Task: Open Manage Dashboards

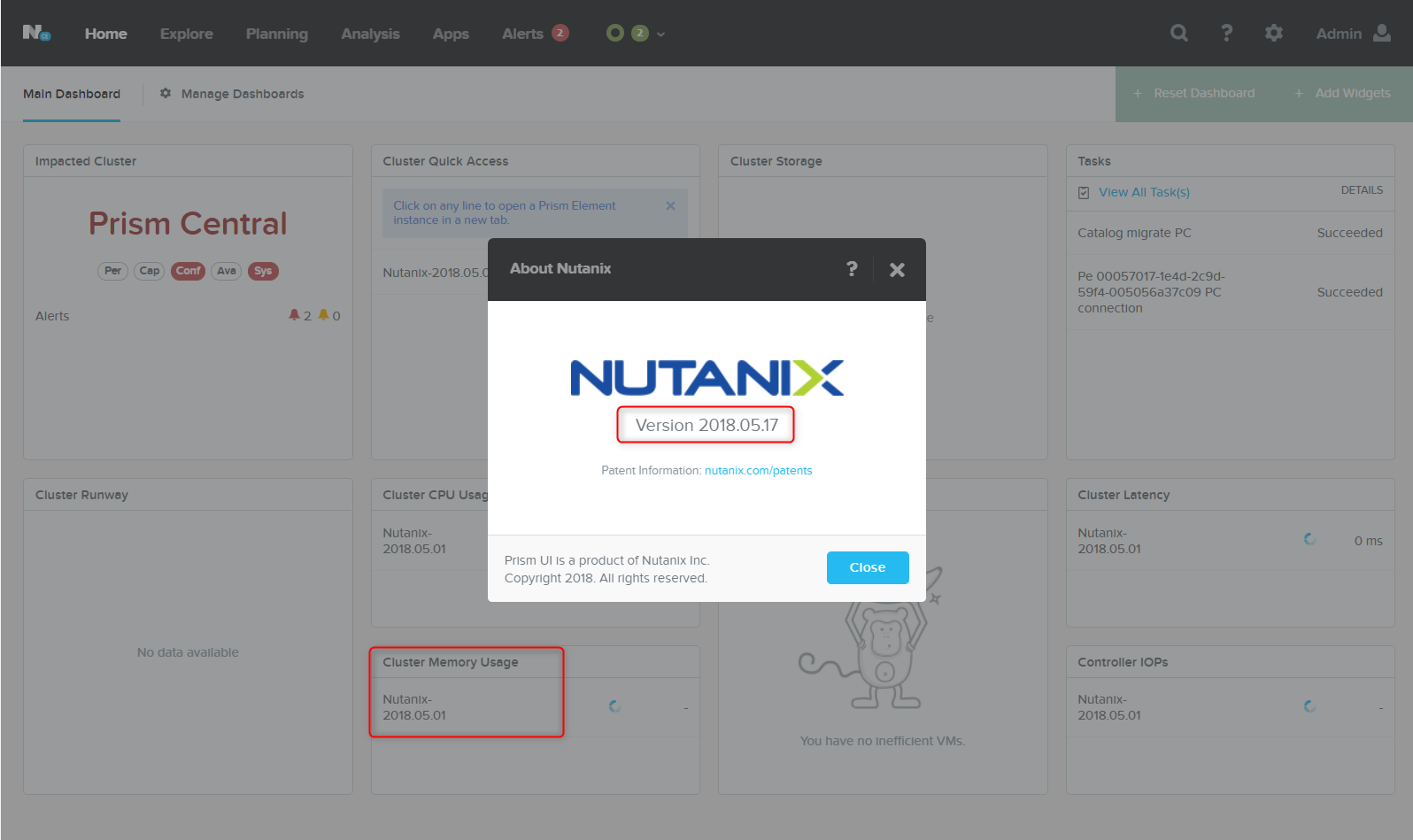Action: pyautogui.click(x=243, y=94)
